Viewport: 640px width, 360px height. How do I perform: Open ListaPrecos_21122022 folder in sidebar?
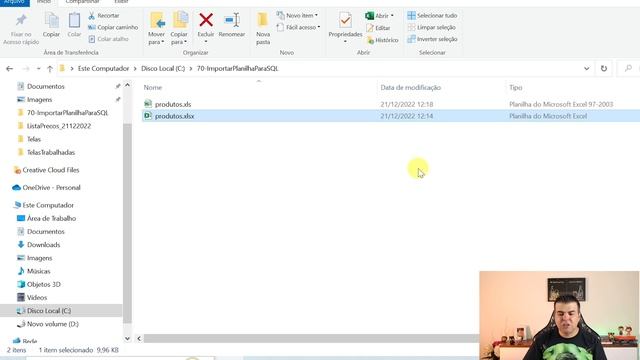58,126
